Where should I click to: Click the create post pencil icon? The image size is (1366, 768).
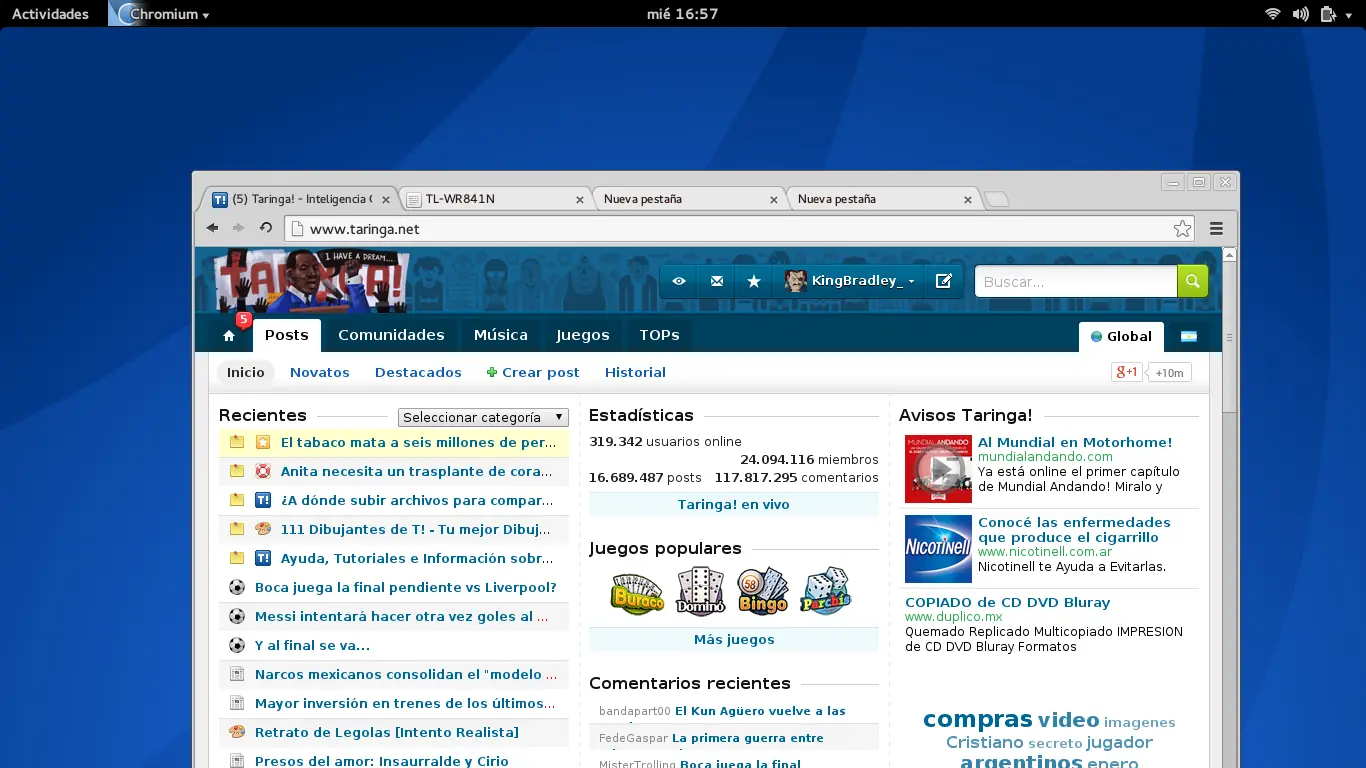pos(943,281)
